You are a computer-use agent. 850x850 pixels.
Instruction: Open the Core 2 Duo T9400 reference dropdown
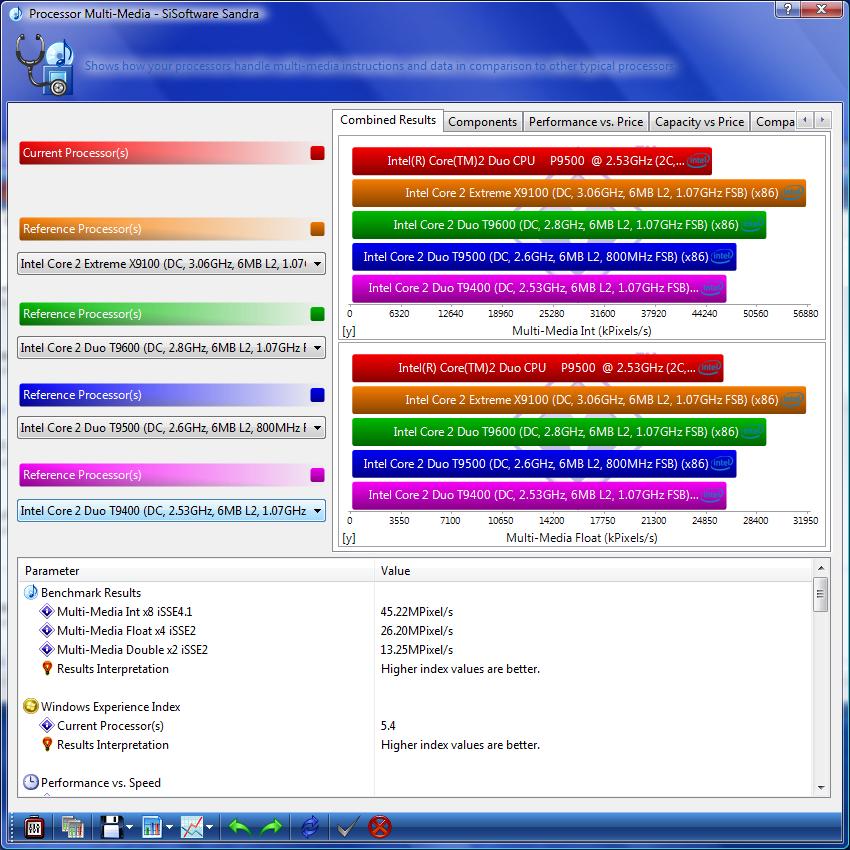click(x=171, y=511)
